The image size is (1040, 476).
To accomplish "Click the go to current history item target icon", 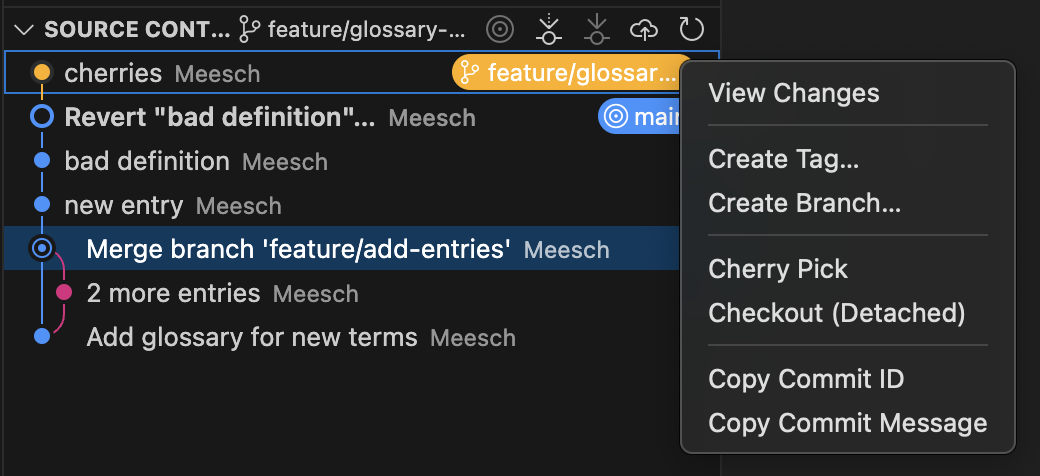I will click(x=500, y=29).
